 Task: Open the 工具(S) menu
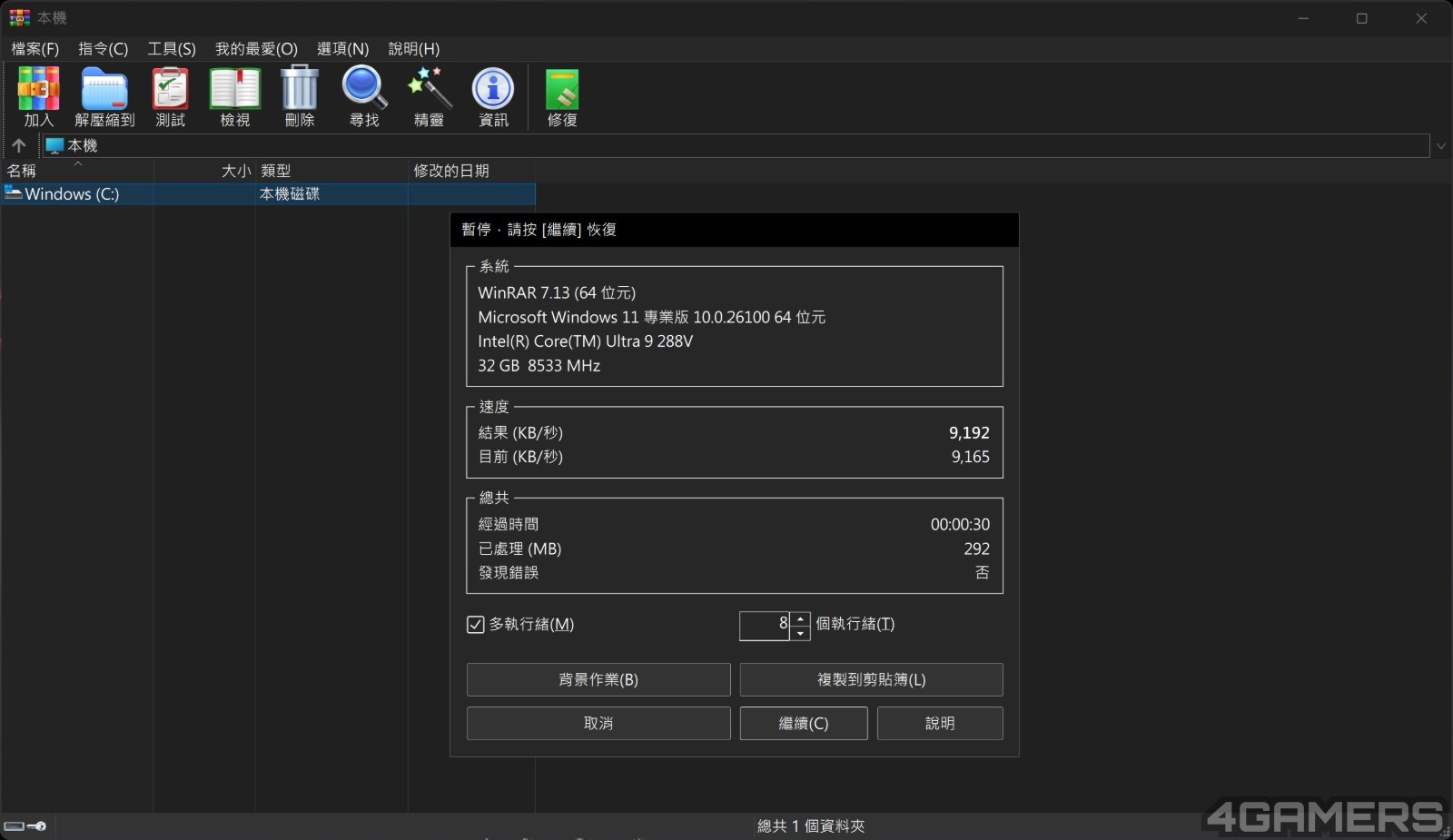click(172, 49)
